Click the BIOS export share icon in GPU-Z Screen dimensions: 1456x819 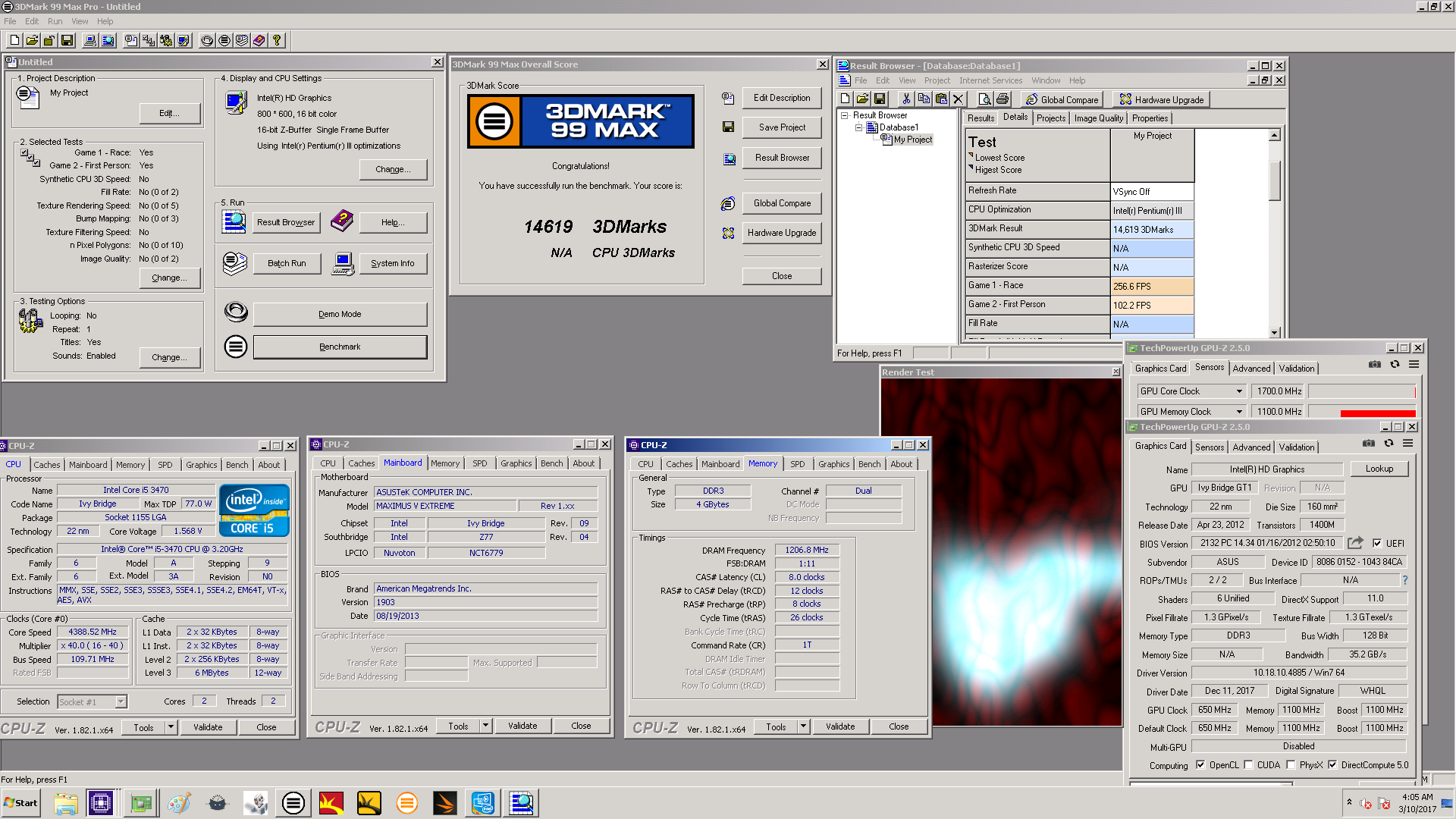point(1355,543)
